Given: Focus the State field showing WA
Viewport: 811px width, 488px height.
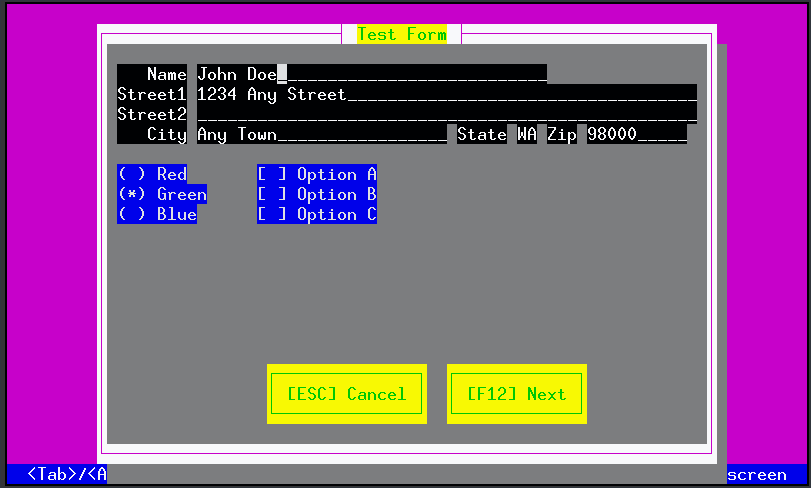Looking at the screenshot, I should point(527,134).
